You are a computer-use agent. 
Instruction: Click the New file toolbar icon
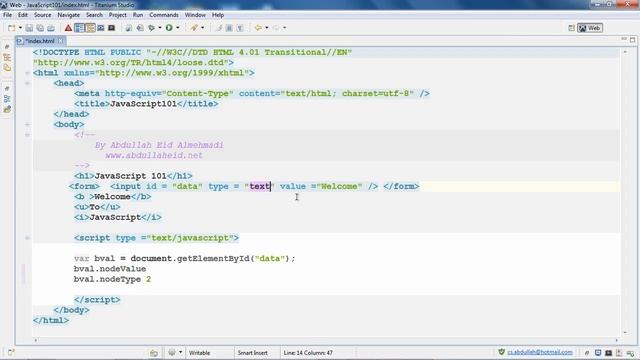[x=11, y=28]
